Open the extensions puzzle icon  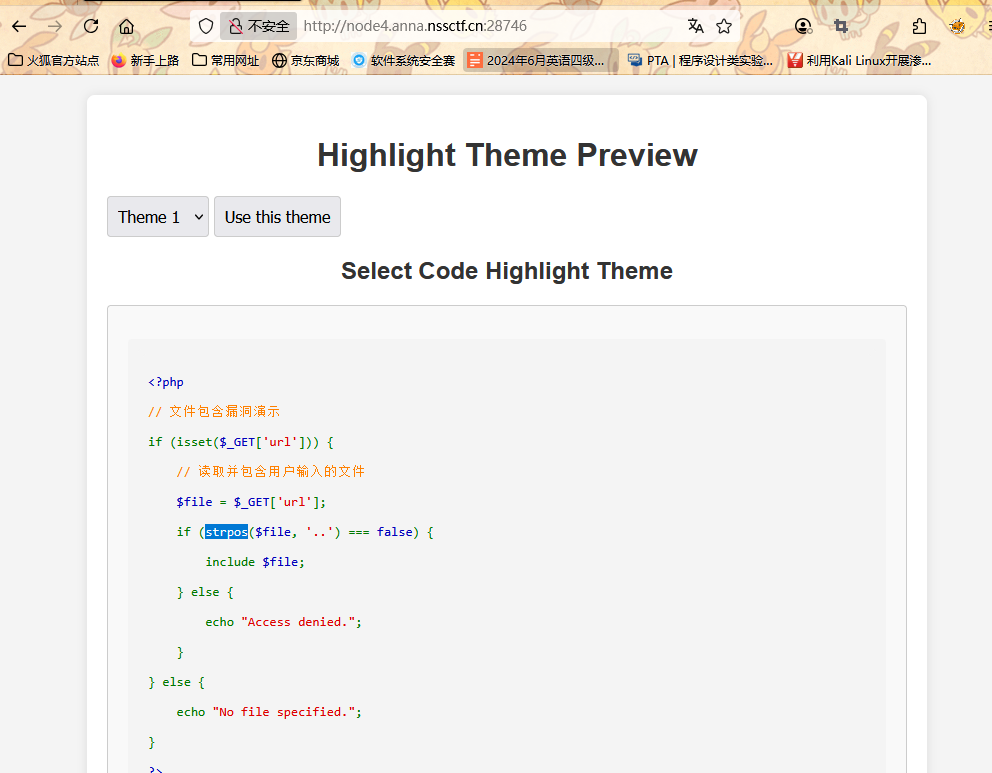[919, 26]
